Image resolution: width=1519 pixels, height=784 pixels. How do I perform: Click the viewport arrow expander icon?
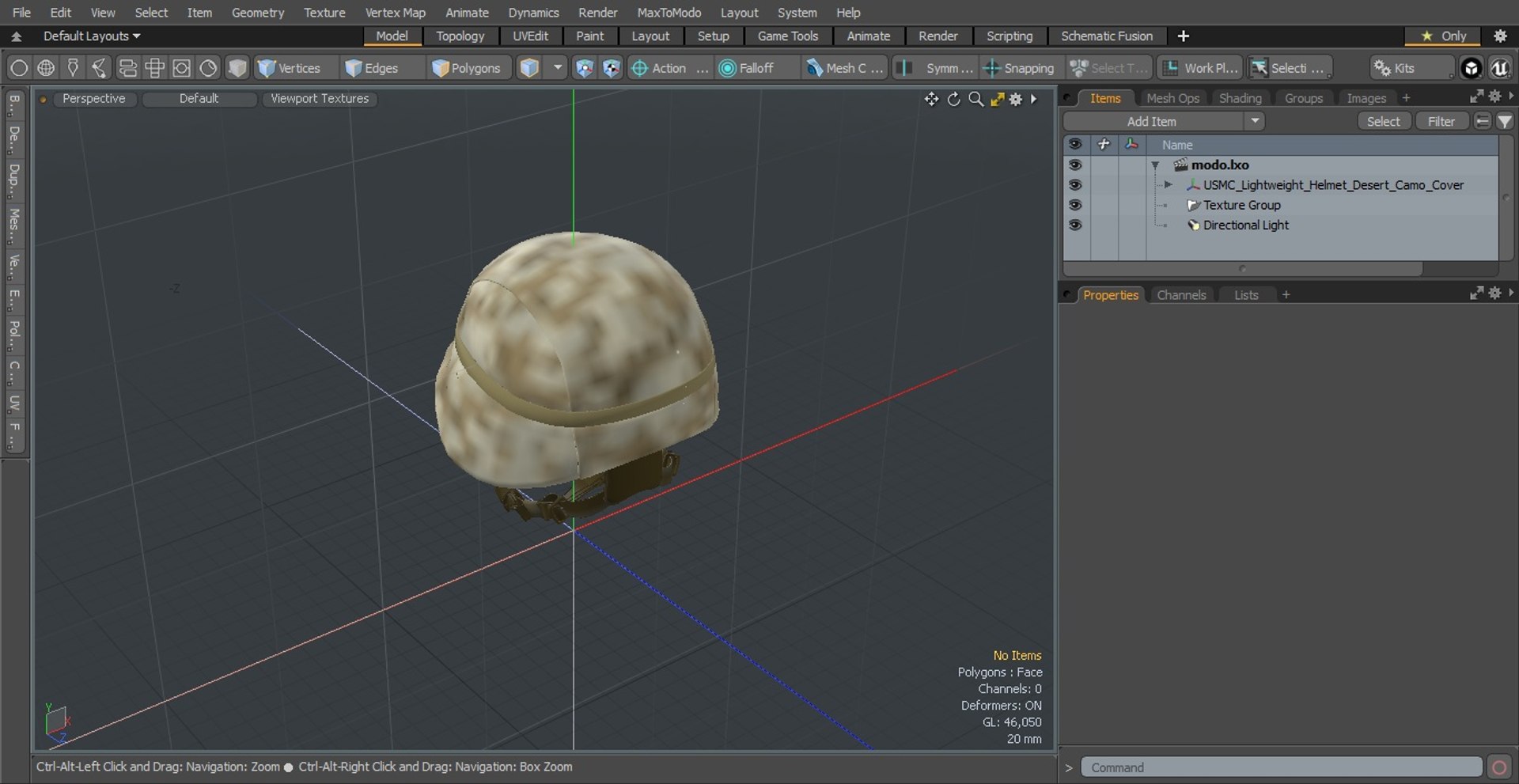(1033, 99)
